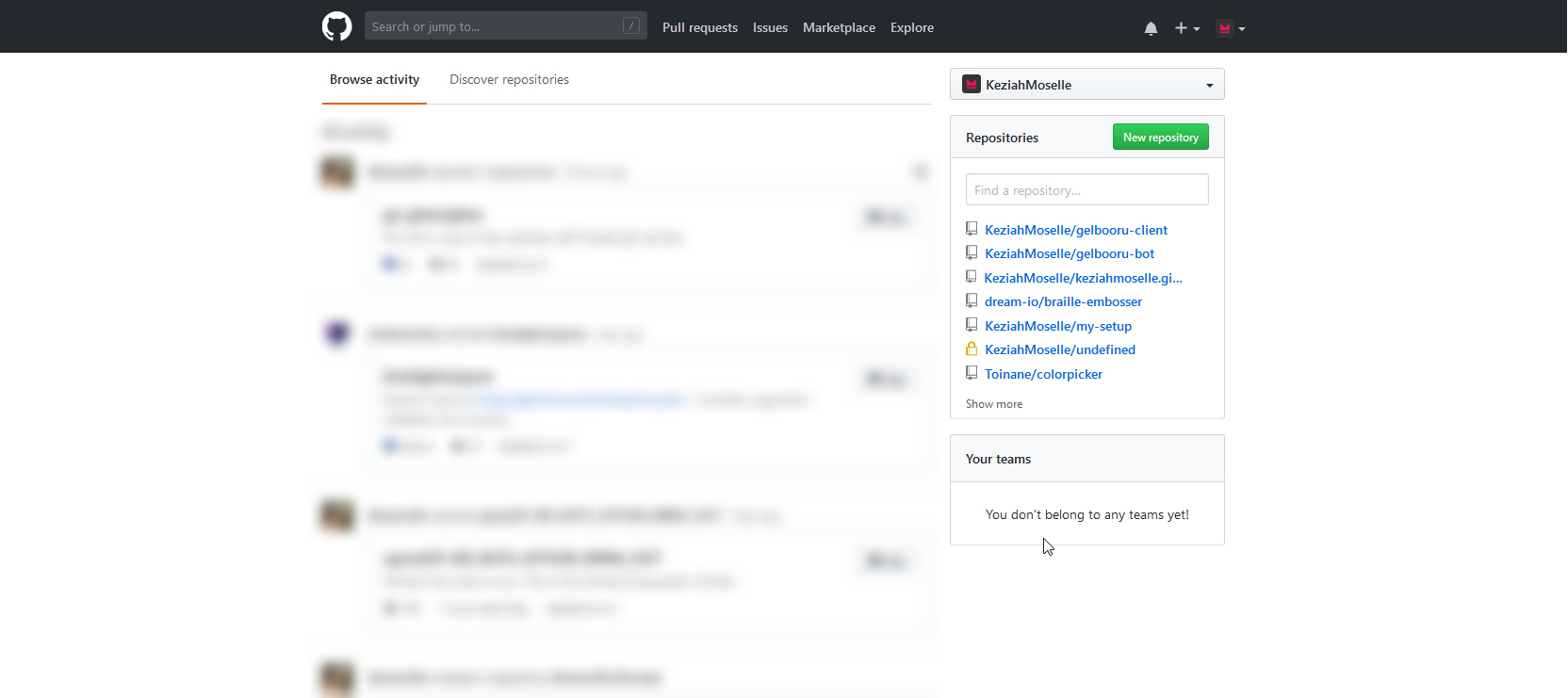Open the KeziahMoselle/gelbooru-client repository
Screen dimensions: 1568x698
[x=1076, y=230]
